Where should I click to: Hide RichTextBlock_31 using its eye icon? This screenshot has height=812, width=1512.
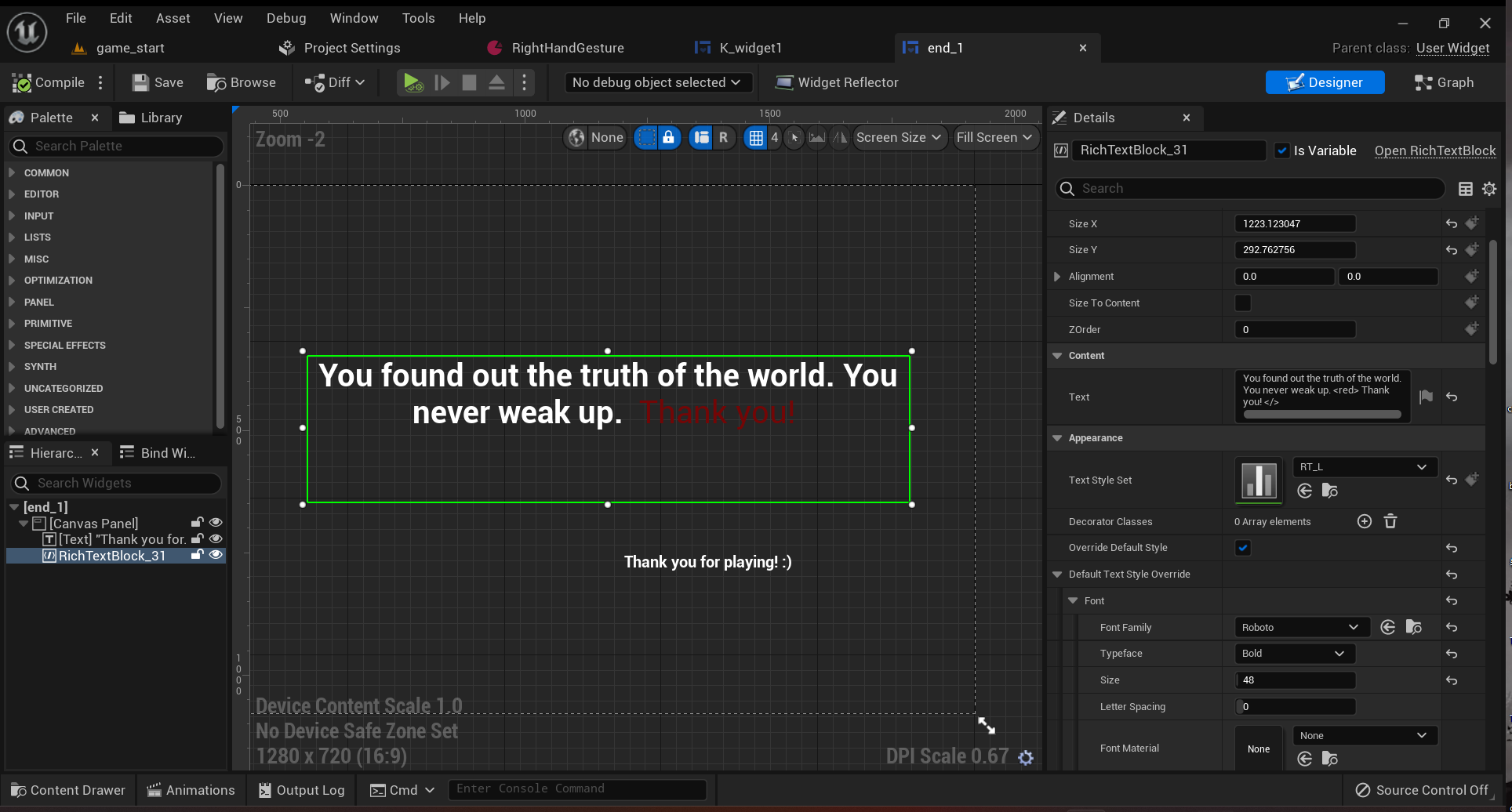[216, 555]
